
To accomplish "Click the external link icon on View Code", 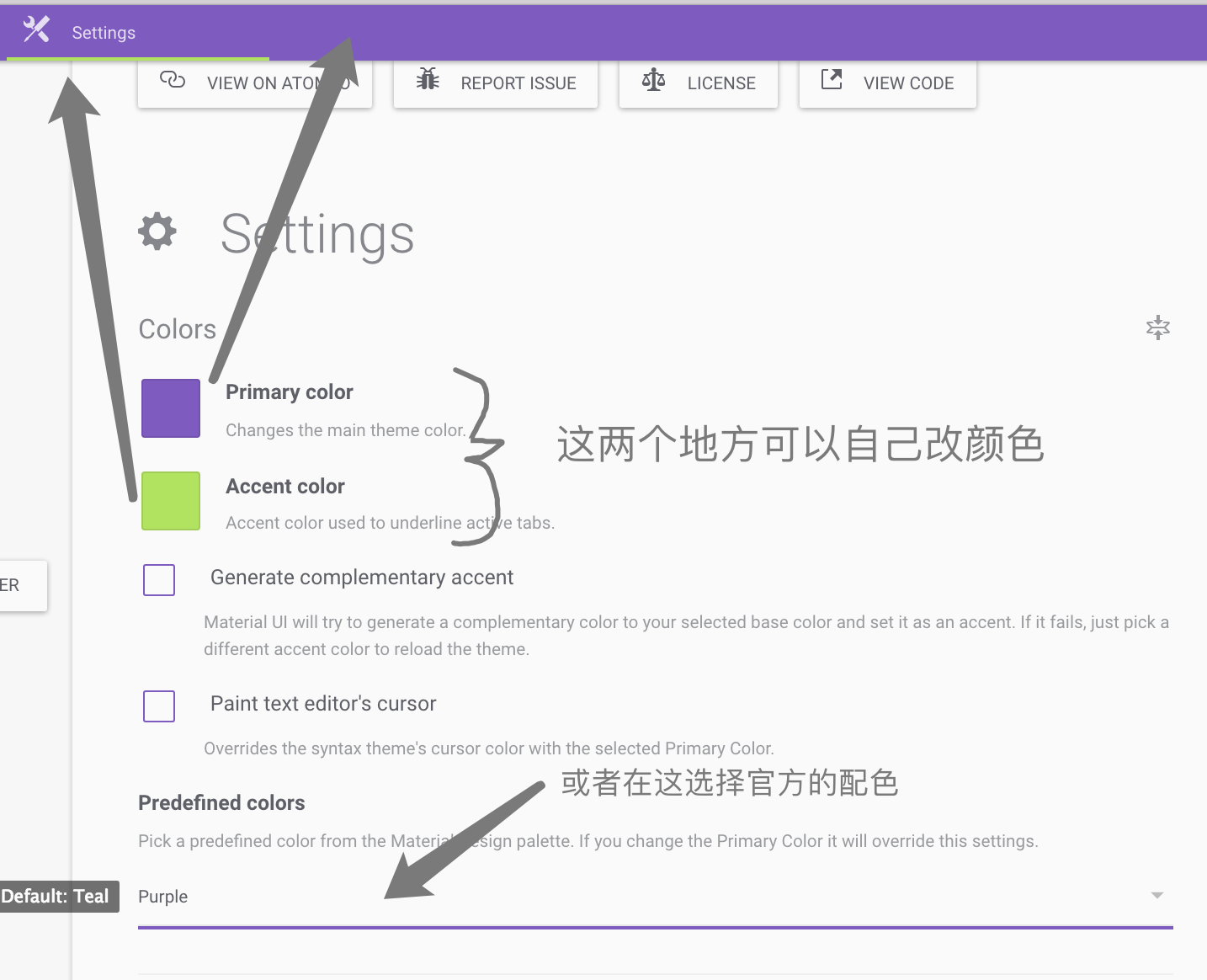I will click(832, 80).
